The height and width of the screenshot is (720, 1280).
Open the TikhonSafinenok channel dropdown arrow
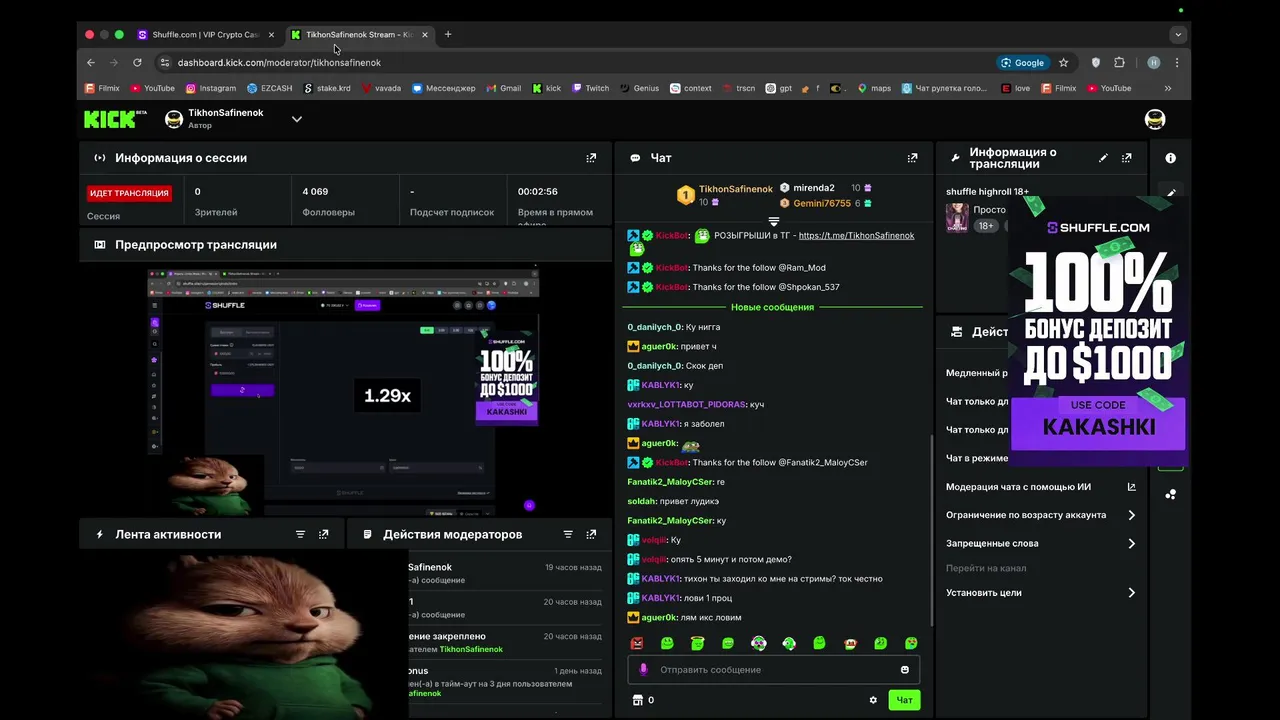[x=296, y=119]
